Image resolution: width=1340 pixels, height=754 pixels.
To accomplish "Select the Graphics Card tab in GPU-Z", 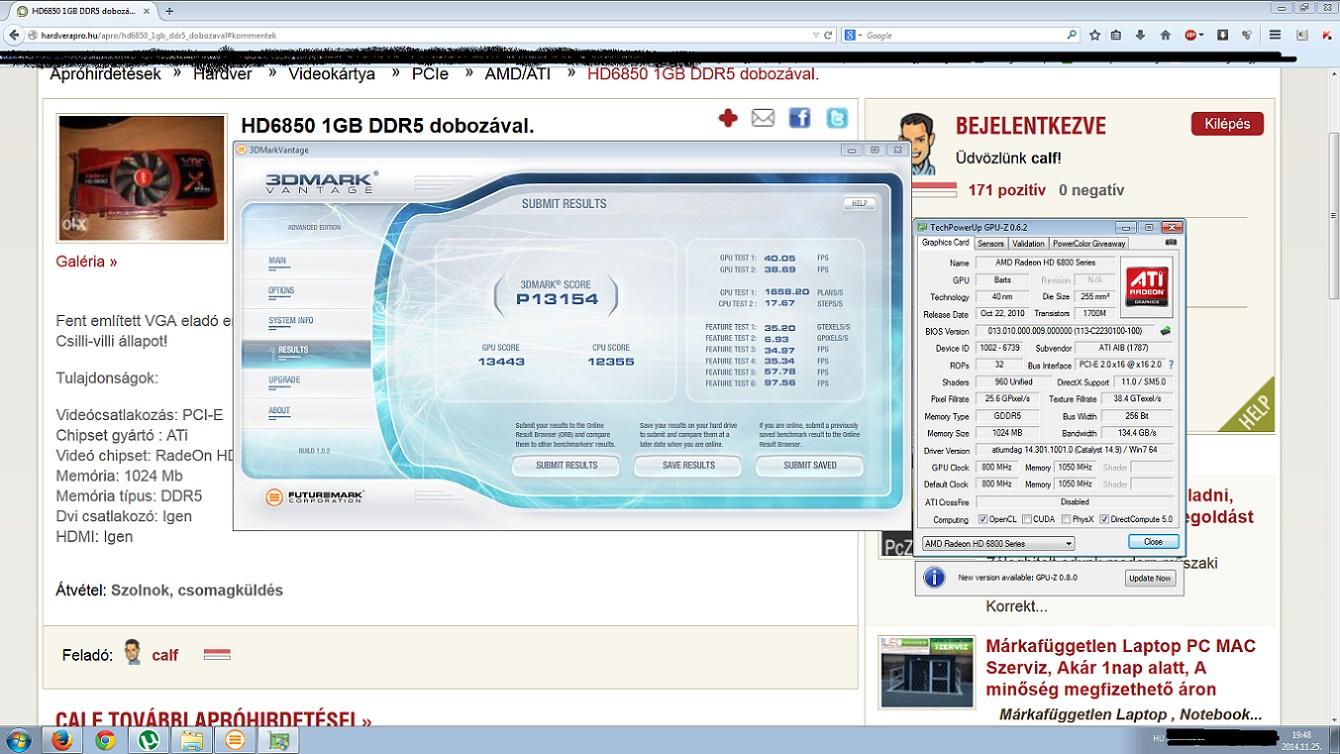I will click(x=945, y=242).
